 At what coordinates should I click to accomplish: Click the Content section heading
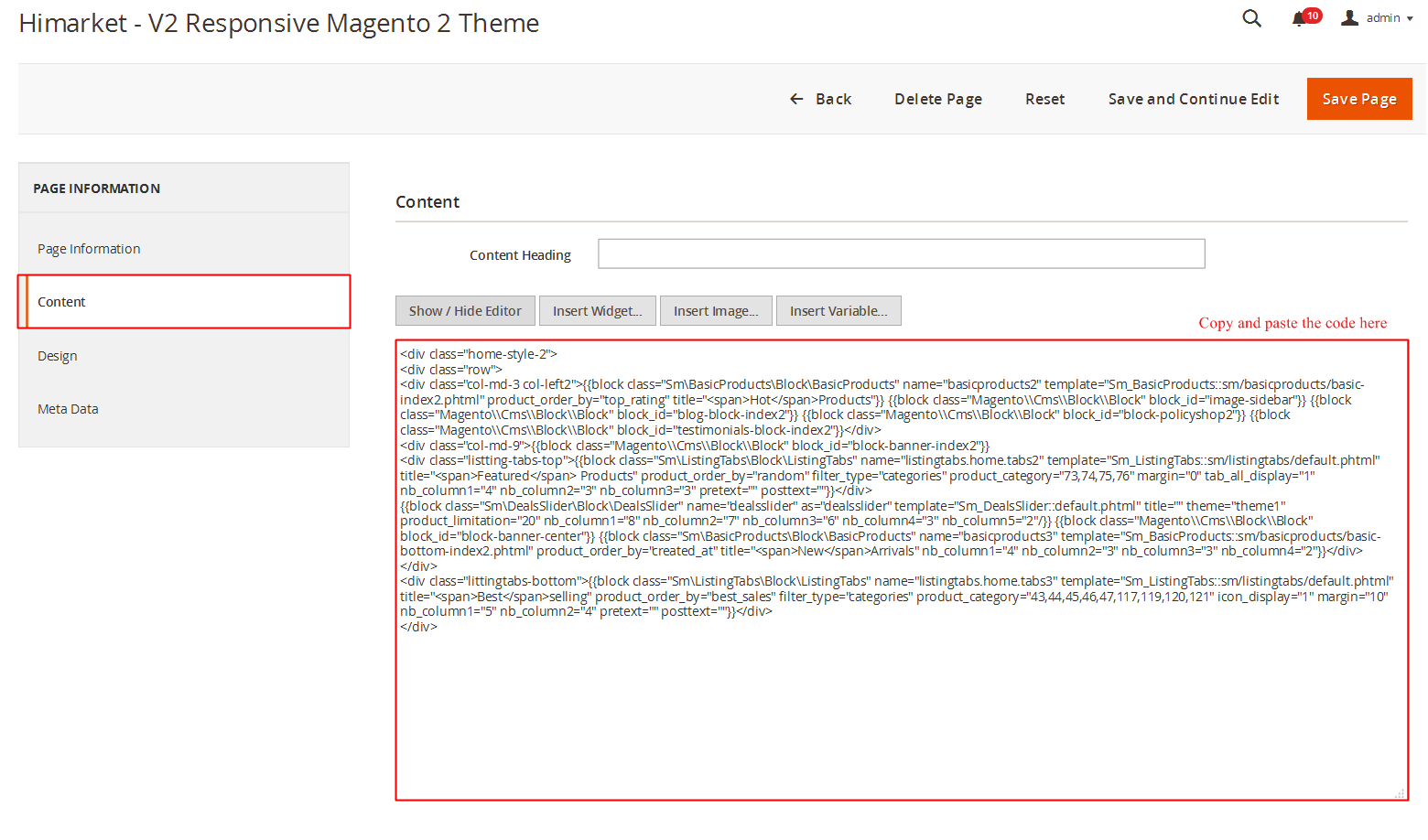point(427,202)
